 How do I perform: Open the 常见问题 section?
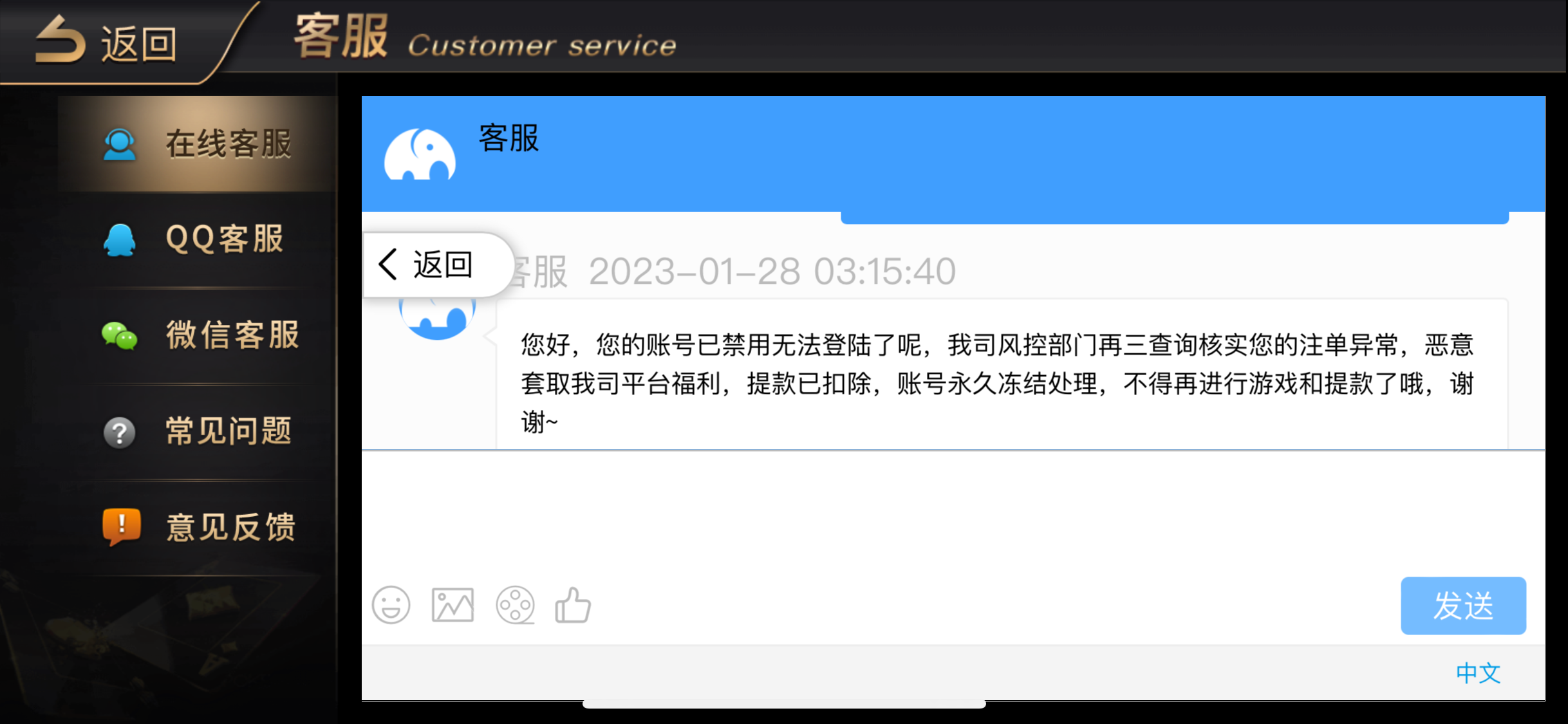click(198, 431)
